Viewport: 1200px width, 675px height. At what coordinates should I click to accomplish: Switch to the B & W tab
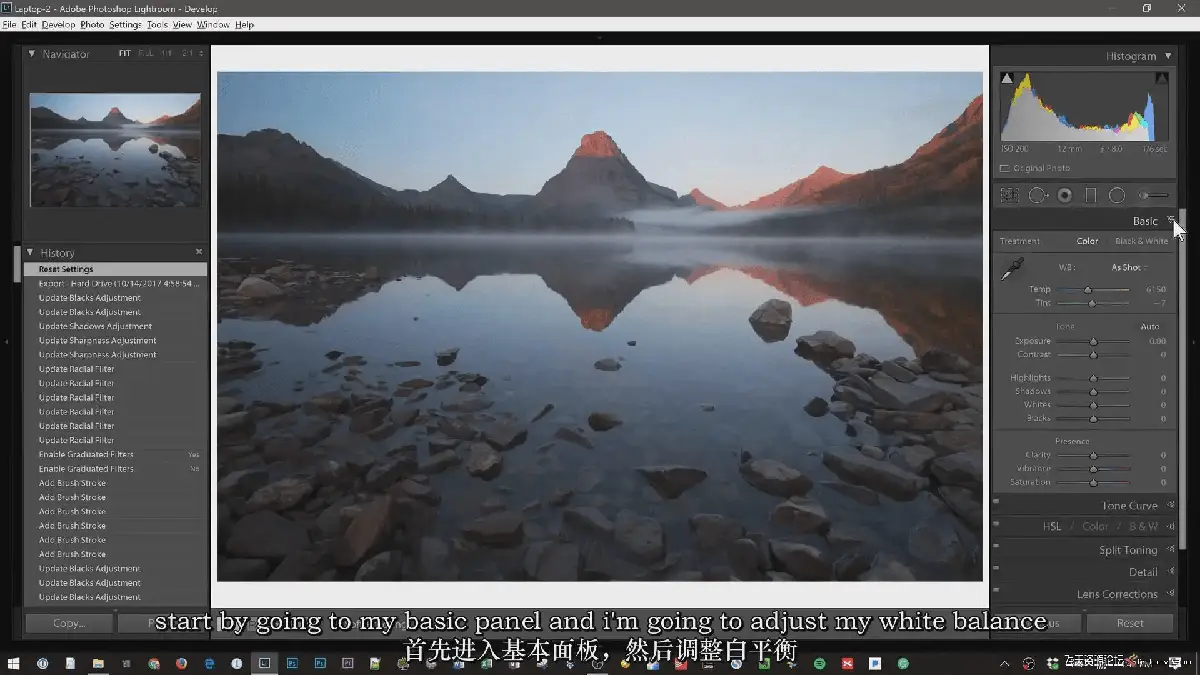click(x=1143, y=526)
